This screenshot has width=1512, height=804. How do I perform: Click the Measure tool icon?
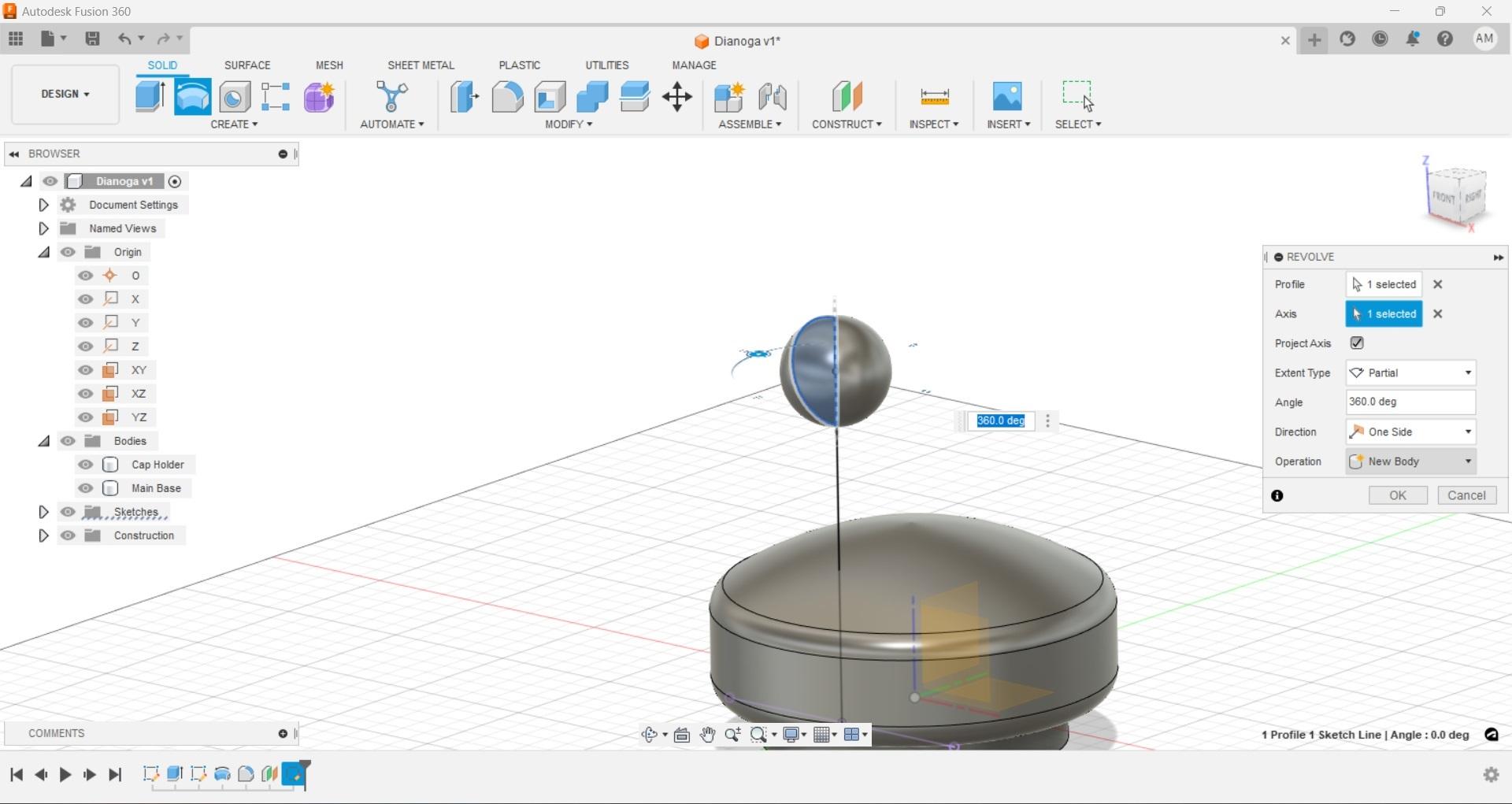click(934, 97)
